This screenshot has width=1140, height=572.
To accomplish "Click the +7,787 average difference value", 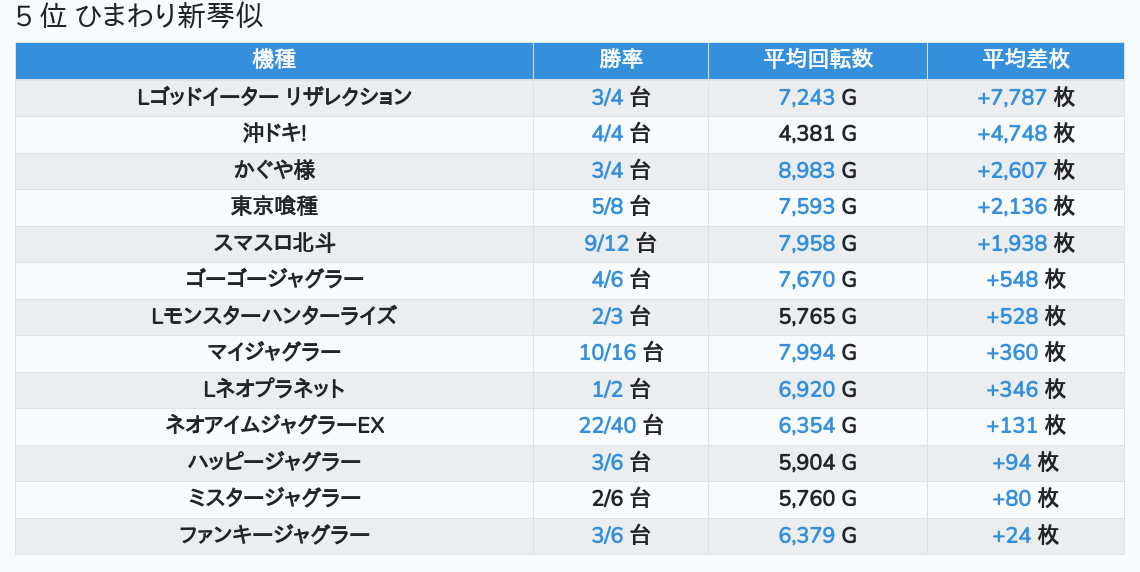I will point(1012,97).
